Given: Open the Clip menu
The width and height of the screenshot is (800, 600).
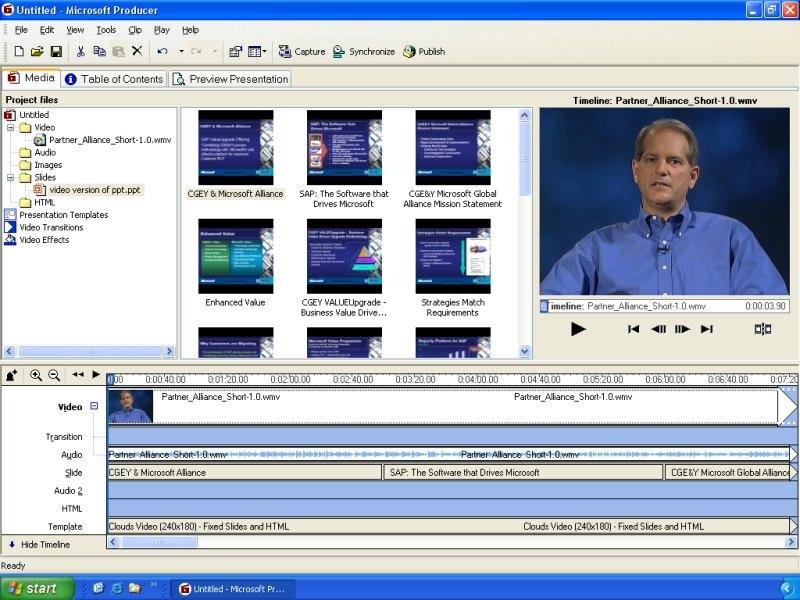Looking at the screenshot, I should point(135,30).
